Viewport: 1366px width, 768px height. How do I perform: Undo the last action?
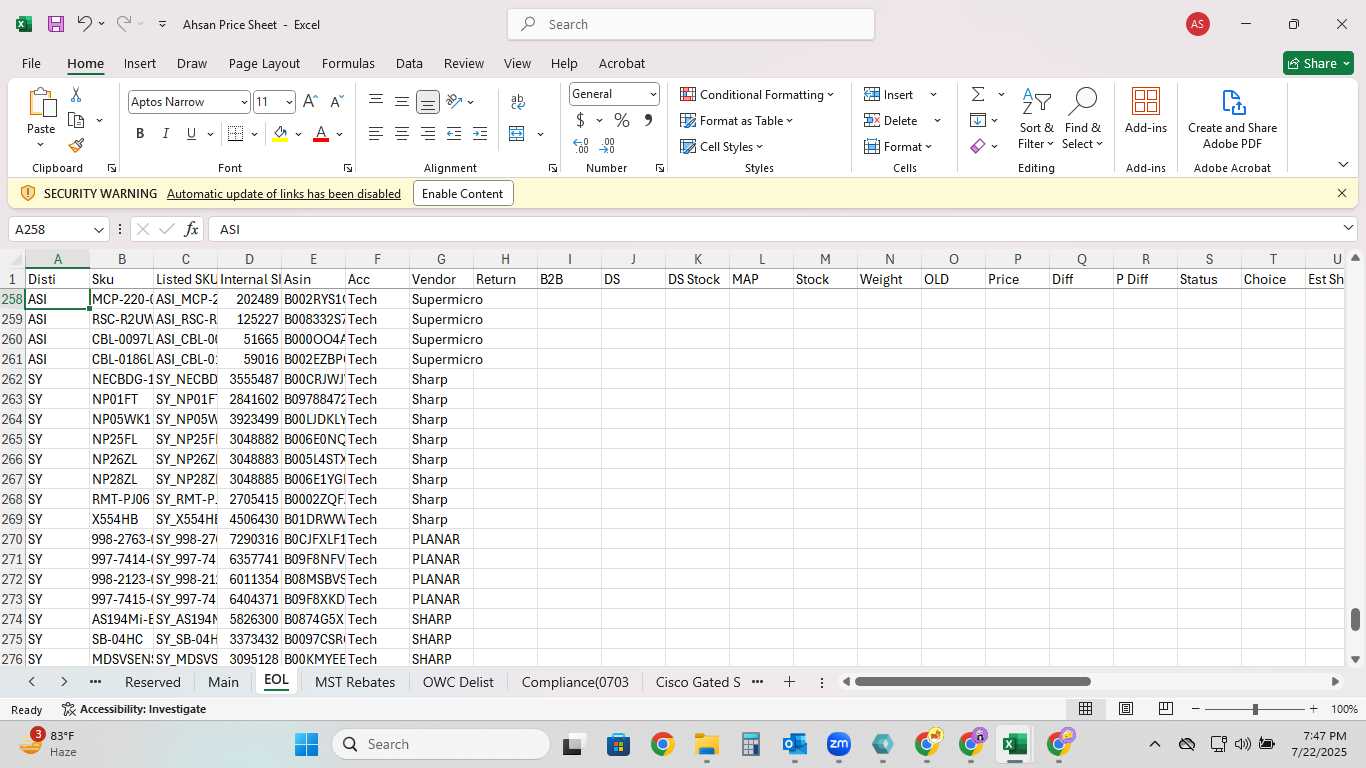tap(85, 24)
